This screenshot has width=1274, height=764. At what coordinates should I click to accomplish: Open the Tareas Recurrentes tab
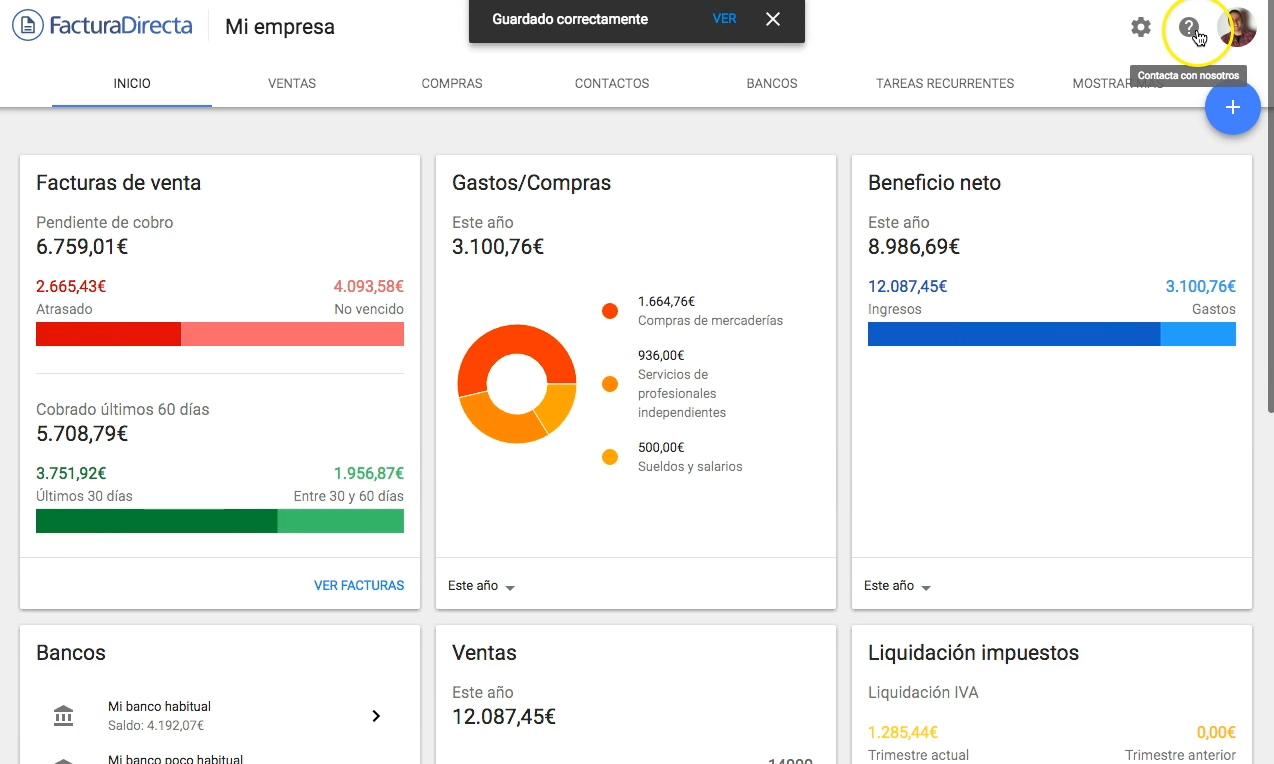[945, 83]
